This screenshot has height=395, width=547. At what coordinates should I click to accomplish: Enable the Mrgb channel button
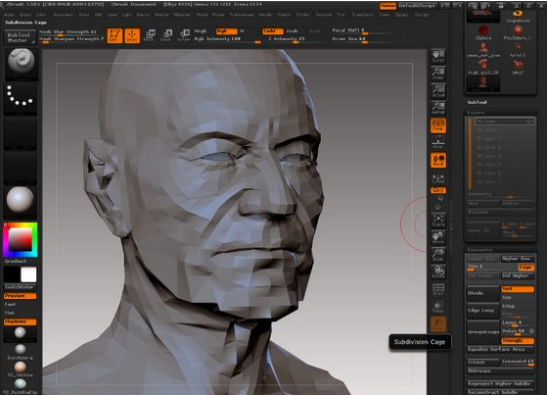point(201,31)
